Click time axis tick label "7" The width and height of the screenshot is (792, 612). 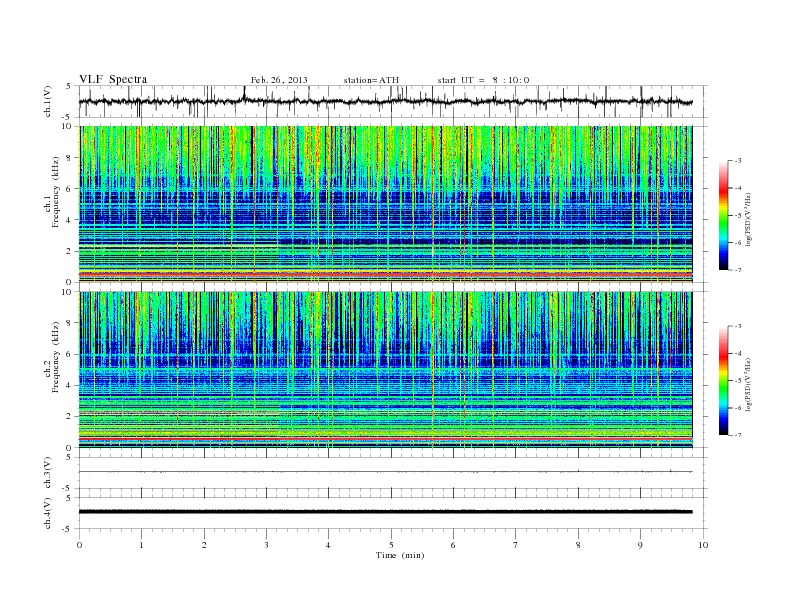516,545
